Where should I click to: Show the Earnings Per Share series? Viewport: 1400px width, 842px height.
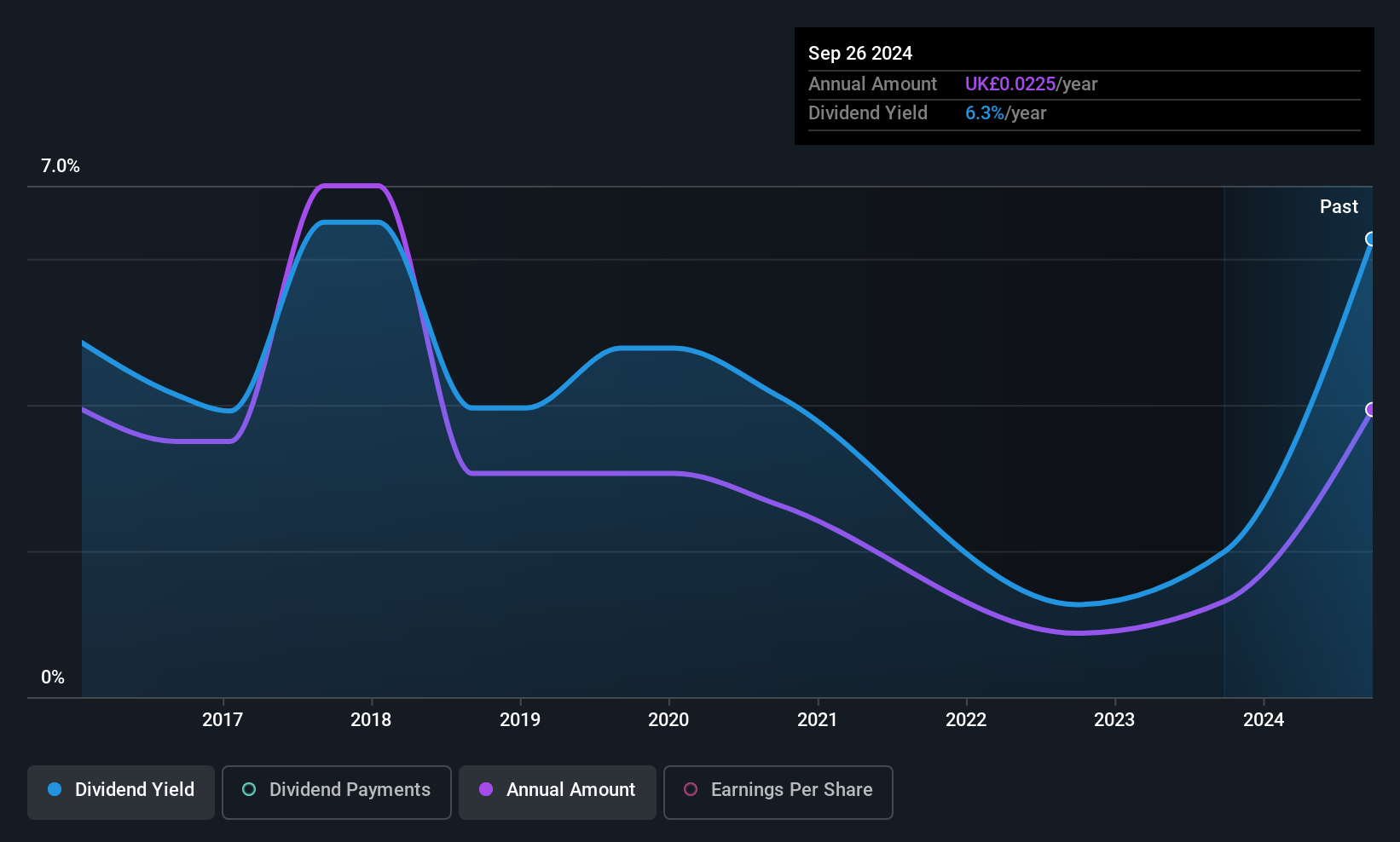click(x=778, y=790)
